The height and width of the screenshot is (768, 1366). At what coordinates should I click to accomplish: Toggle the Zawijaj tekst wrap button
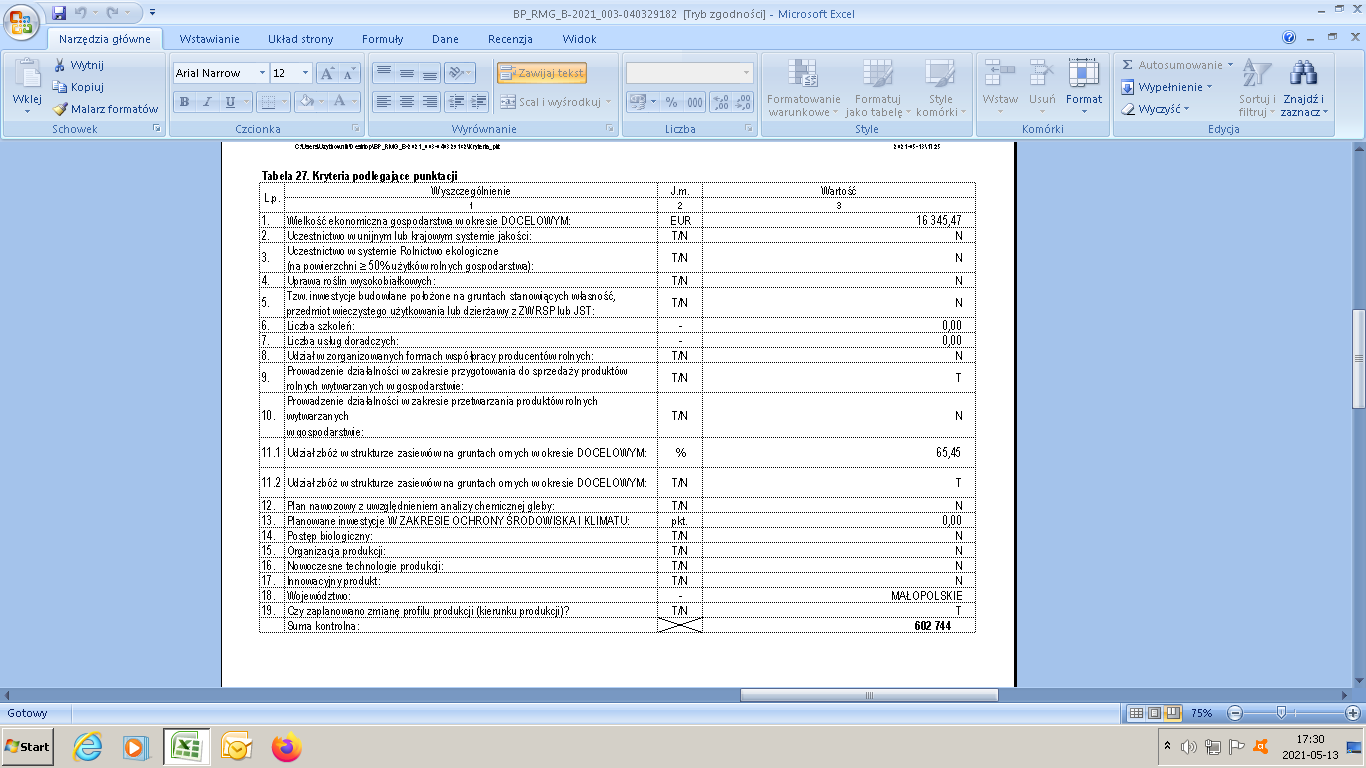click(x=542, y=73)
